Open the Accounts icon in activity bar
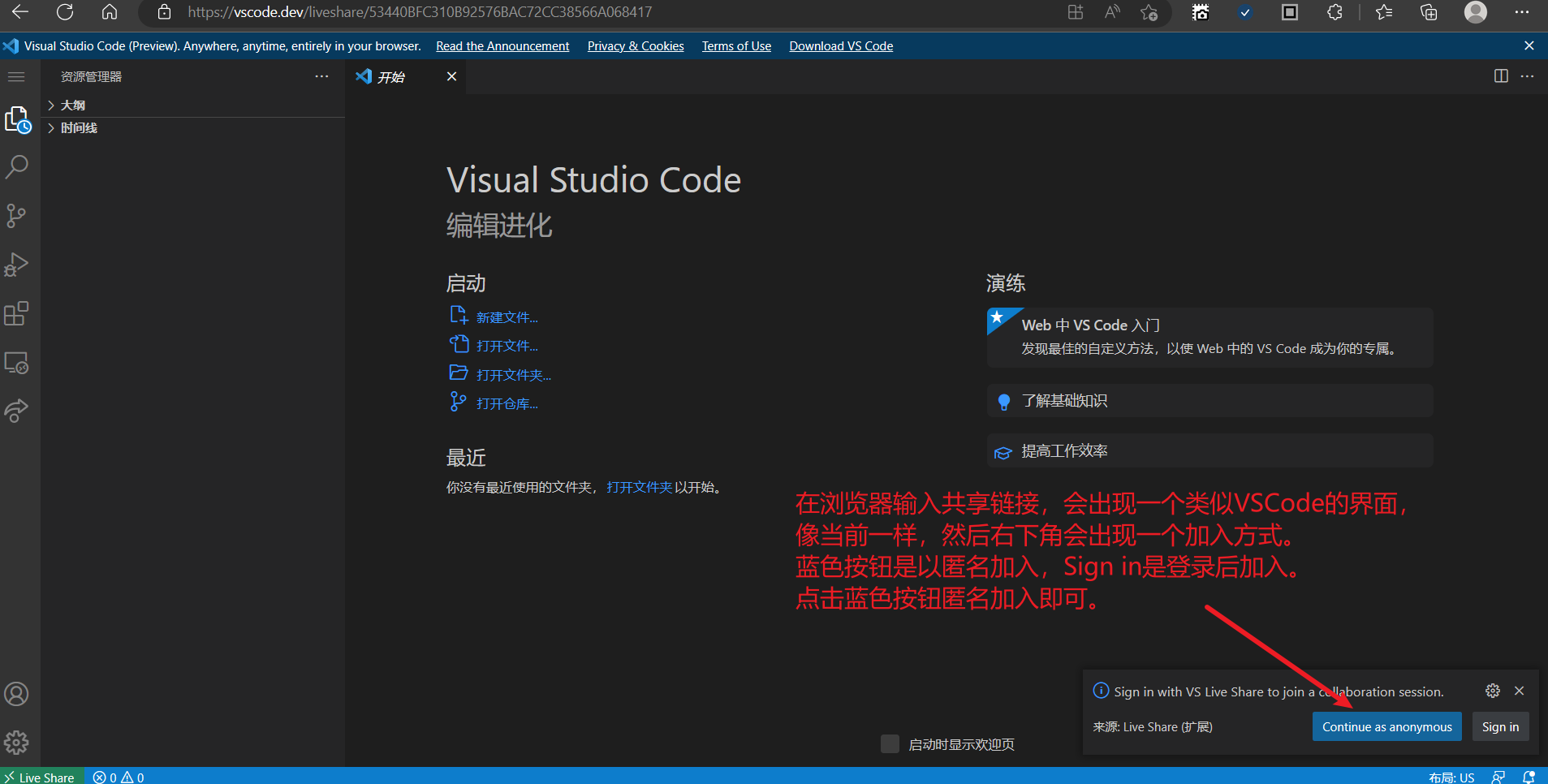1548x784 pixels. click(17, 694)
